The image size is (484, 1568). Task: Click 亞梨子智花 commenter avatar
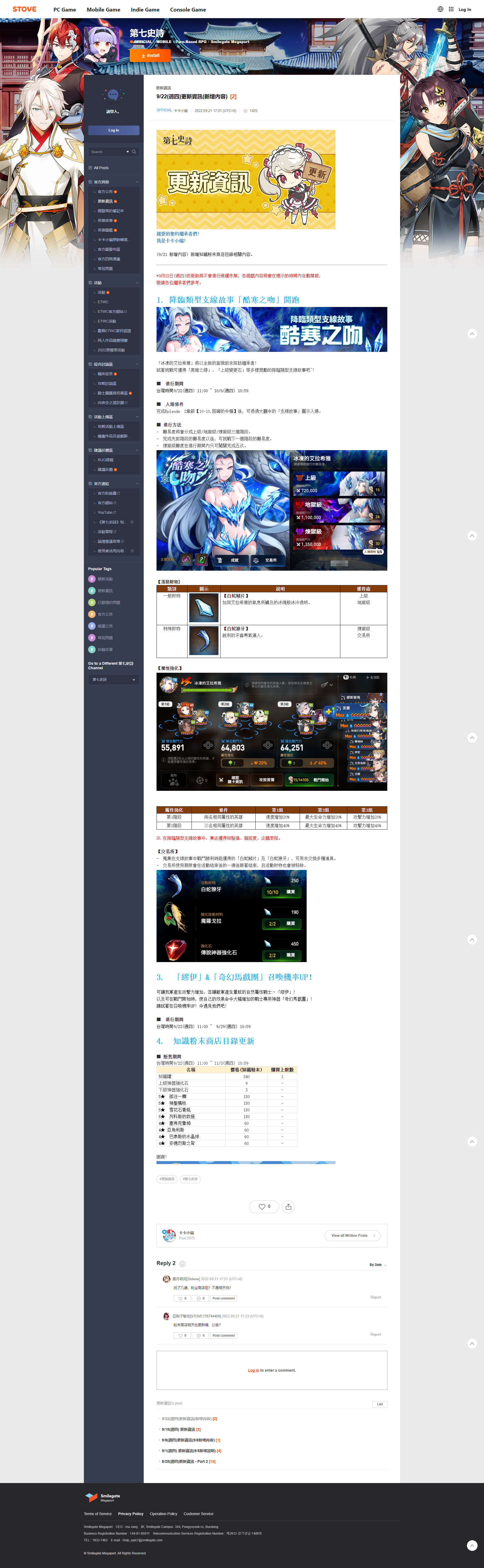click(167, 1316)
